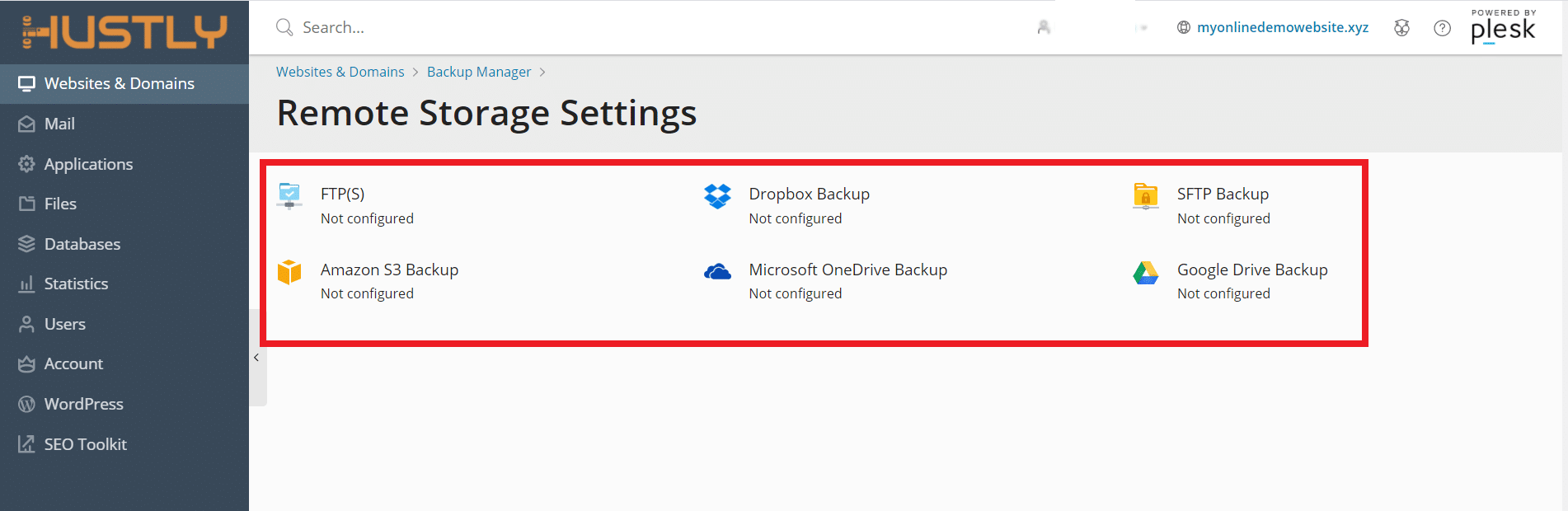Click Websites & Domains breadcrumb link

[340, 72]
